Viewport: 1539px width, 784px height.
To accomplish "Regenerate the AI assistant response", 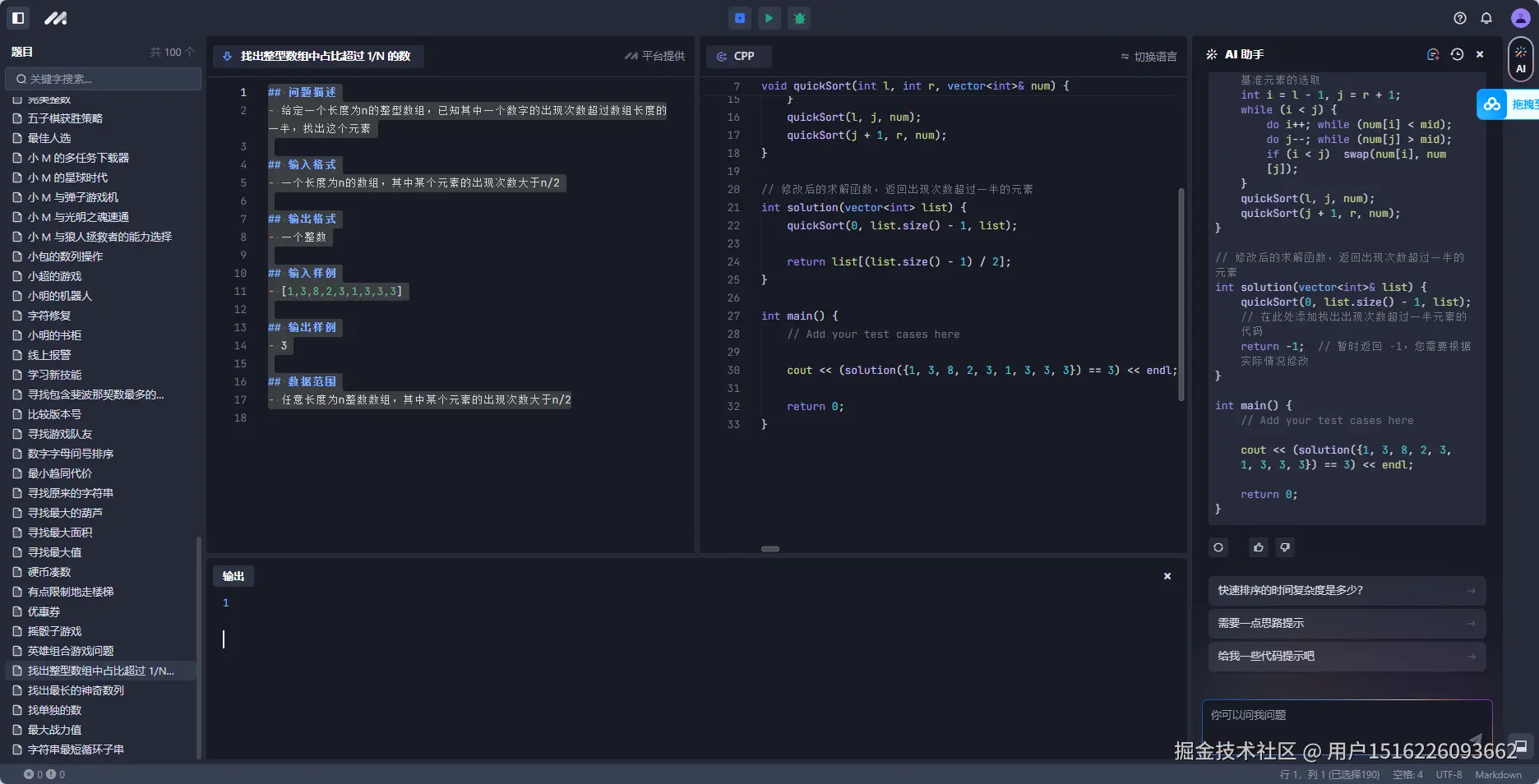I will (x=1218, y=547).
